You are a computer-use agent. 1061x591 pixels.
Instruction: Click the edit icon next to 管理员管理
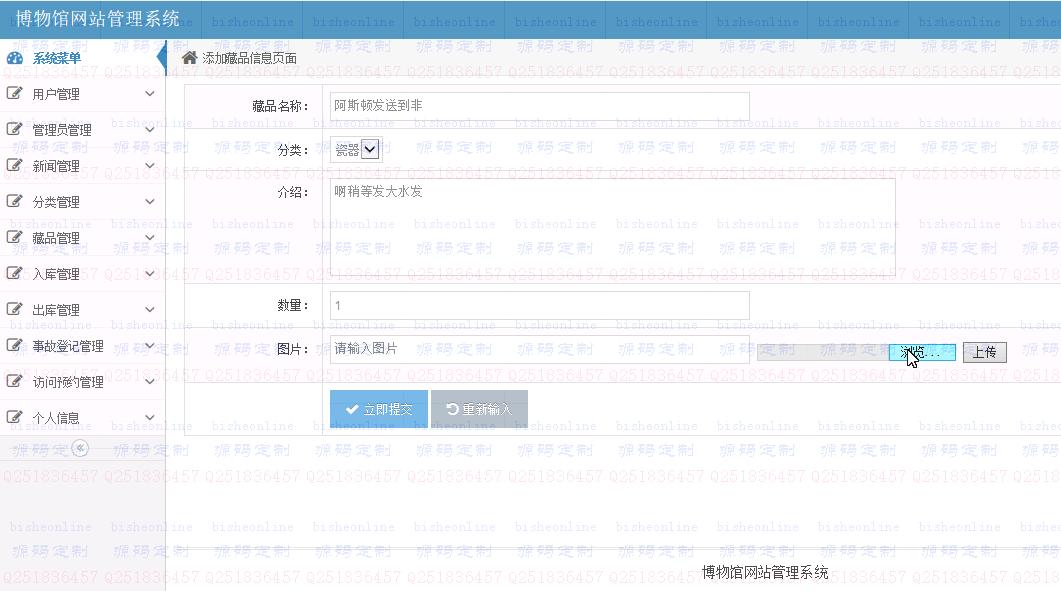[14, 129]
